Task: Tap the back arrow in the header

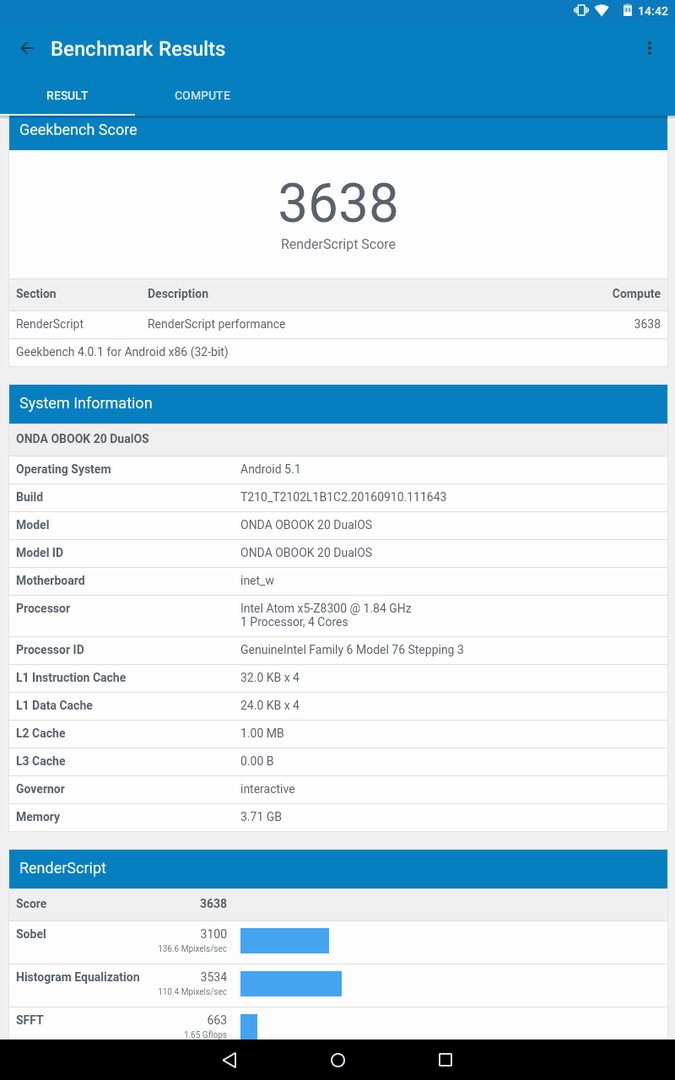Action: click(x=27, y=48)
